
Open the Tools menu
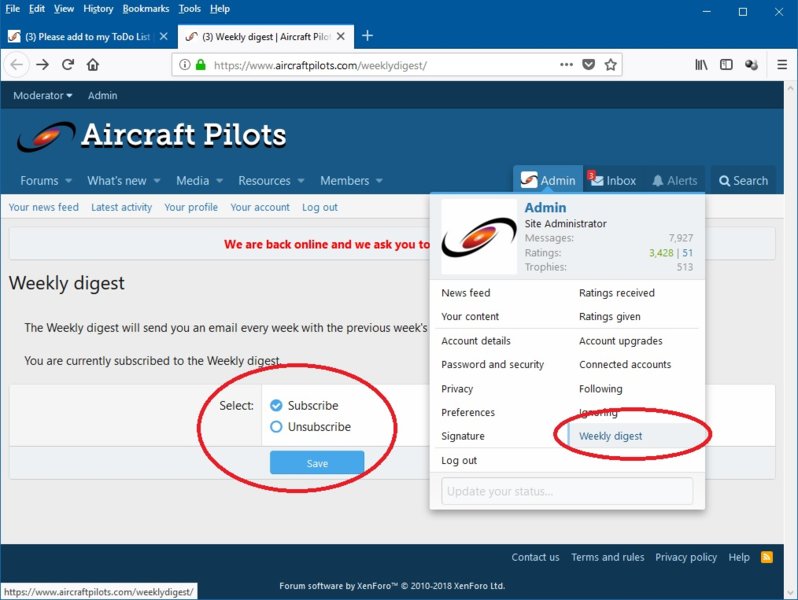189,9
